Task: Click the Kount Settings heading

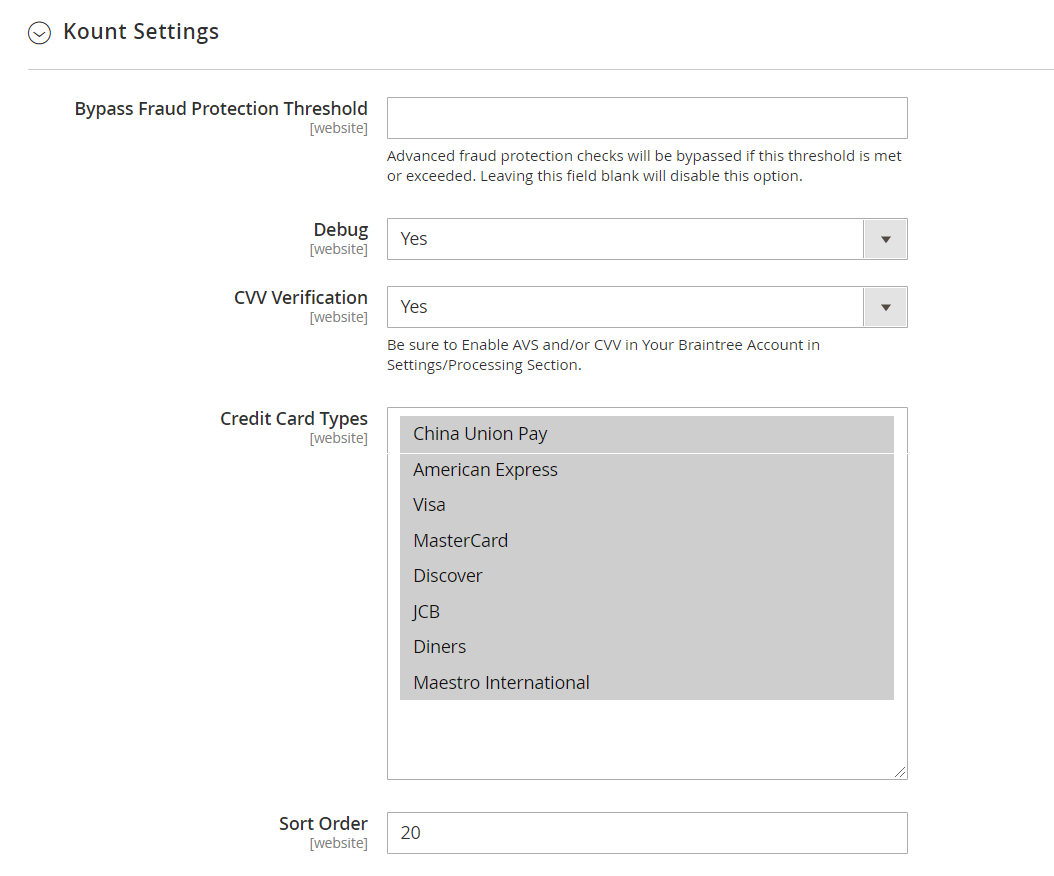Action: 140,32
